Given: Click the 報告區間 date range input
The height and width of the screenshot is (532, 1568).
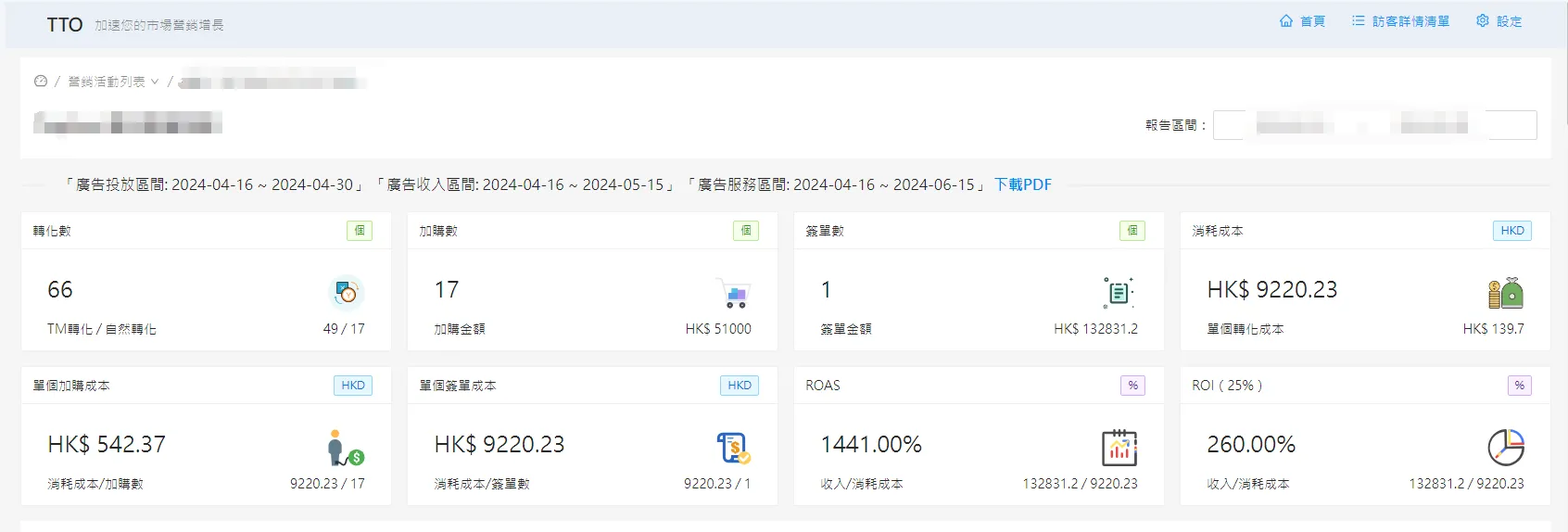Looking at the screenshot, I should pos(1374,125).
